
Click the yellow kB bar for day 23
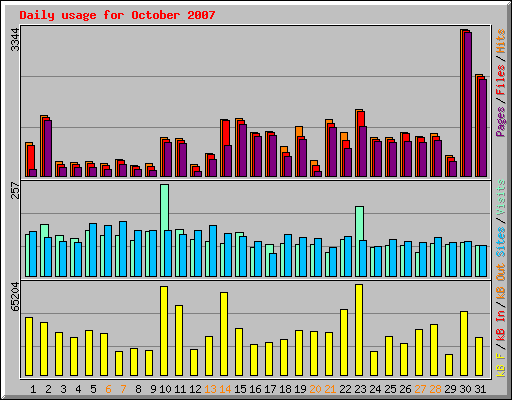click(359, 330)
